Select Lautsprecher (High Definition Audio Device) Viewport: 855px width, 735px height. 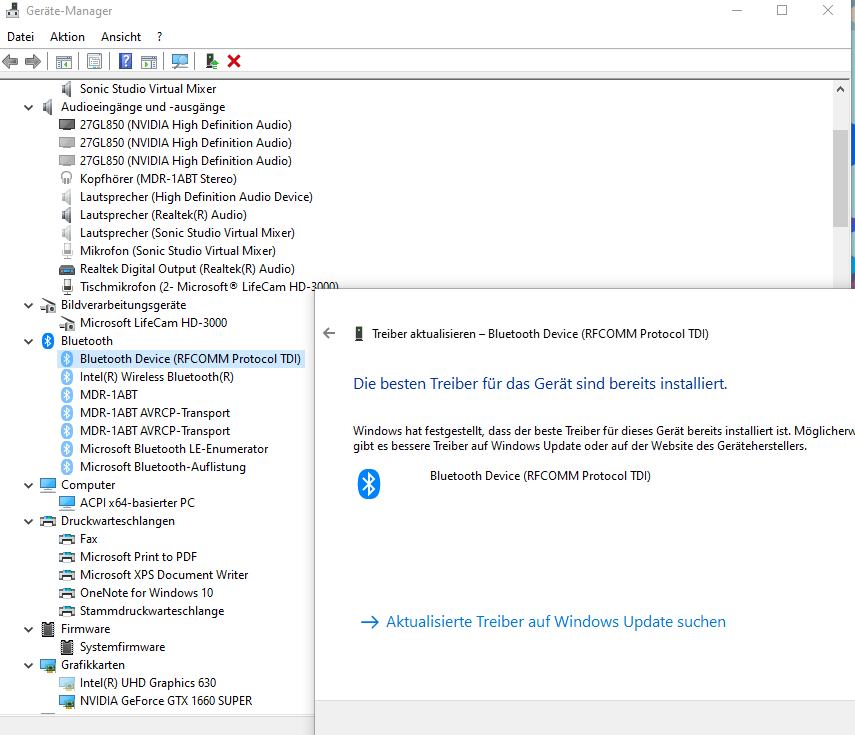(196, 197)
